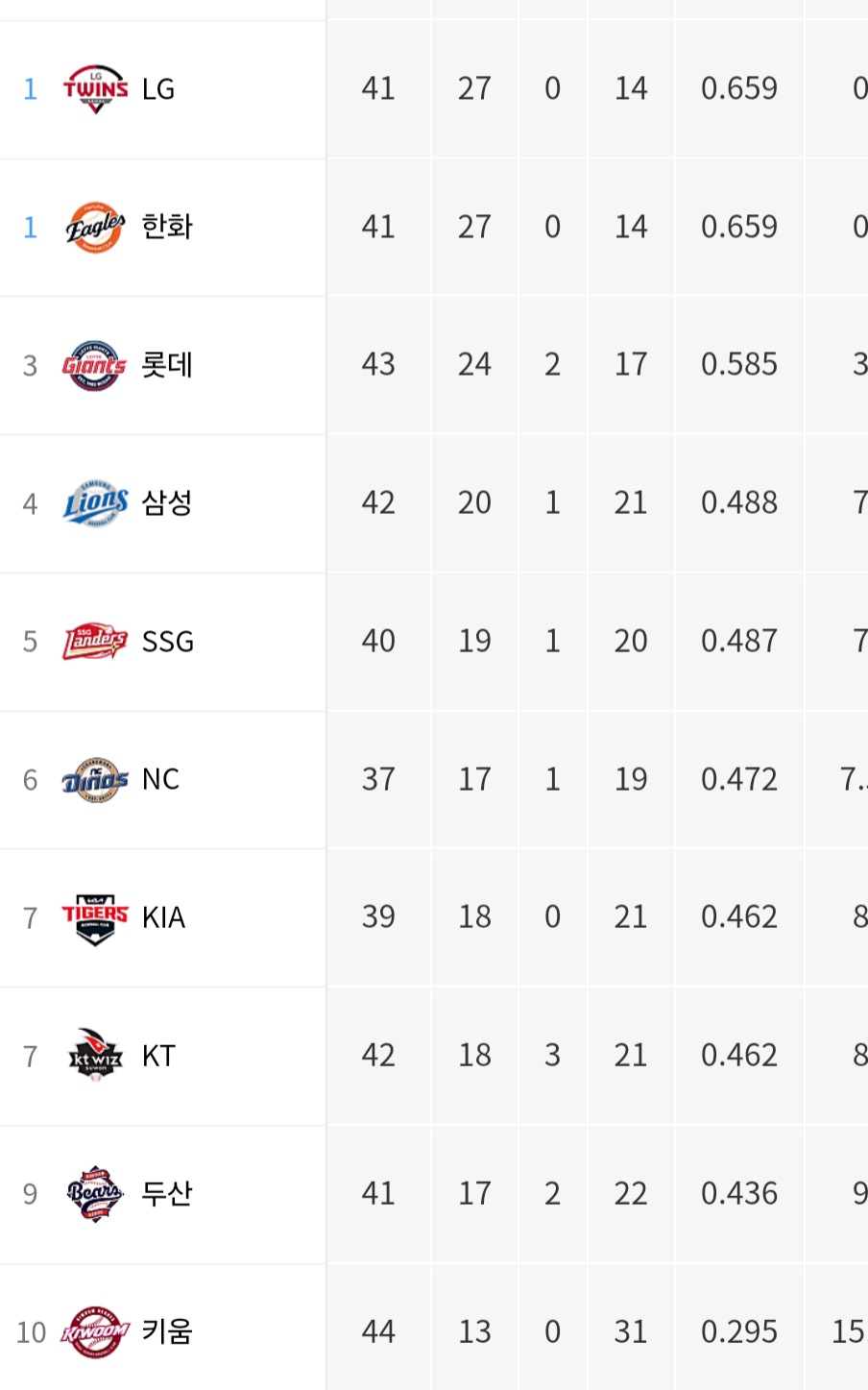Viewport: 868px width, 1390px height.
Task: Click the LG Twins team logo
Action: [95, 89]
